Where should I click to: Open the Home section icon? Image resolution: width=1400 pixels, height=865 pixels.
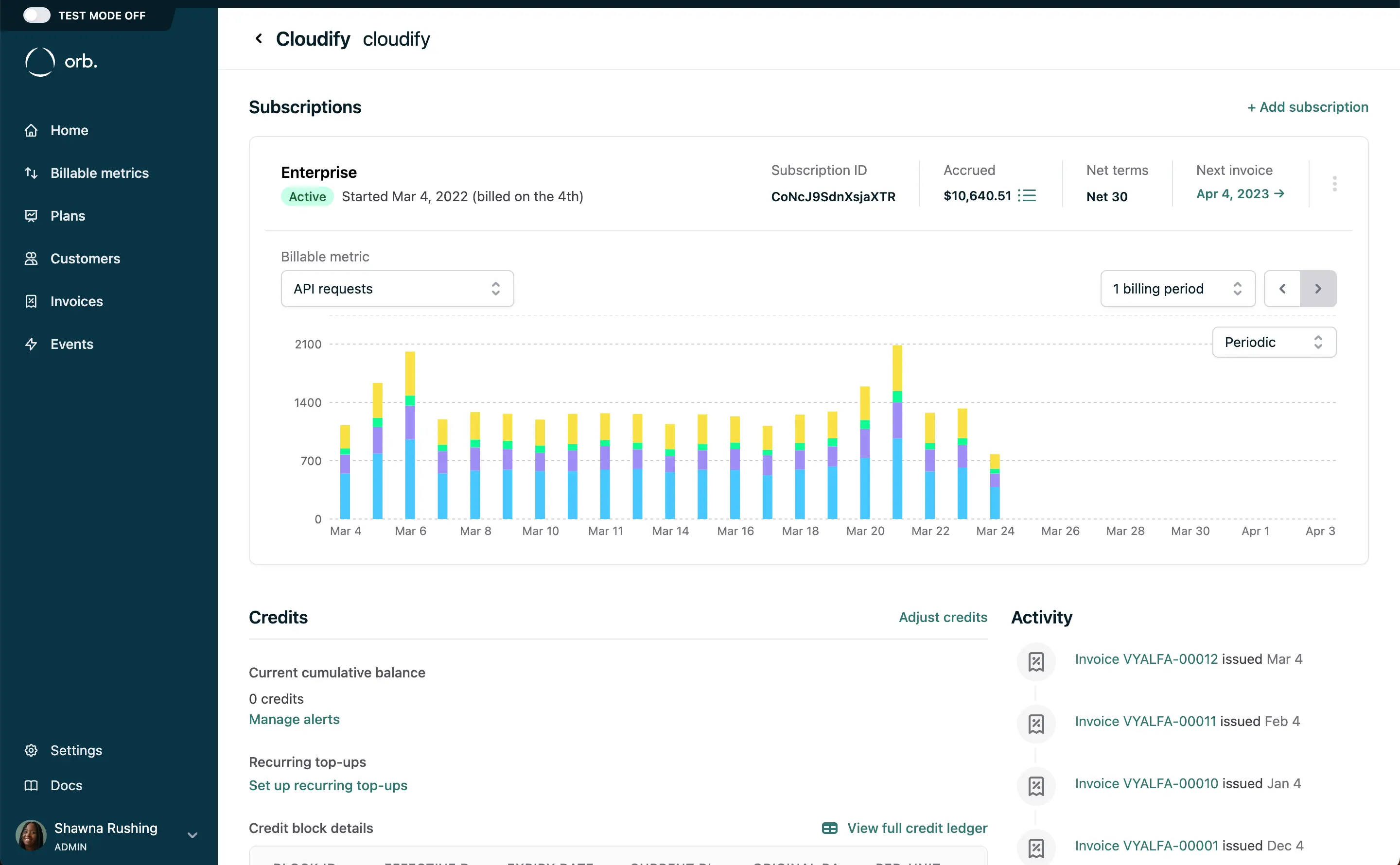pyautogui.click(x=32, y=130)
